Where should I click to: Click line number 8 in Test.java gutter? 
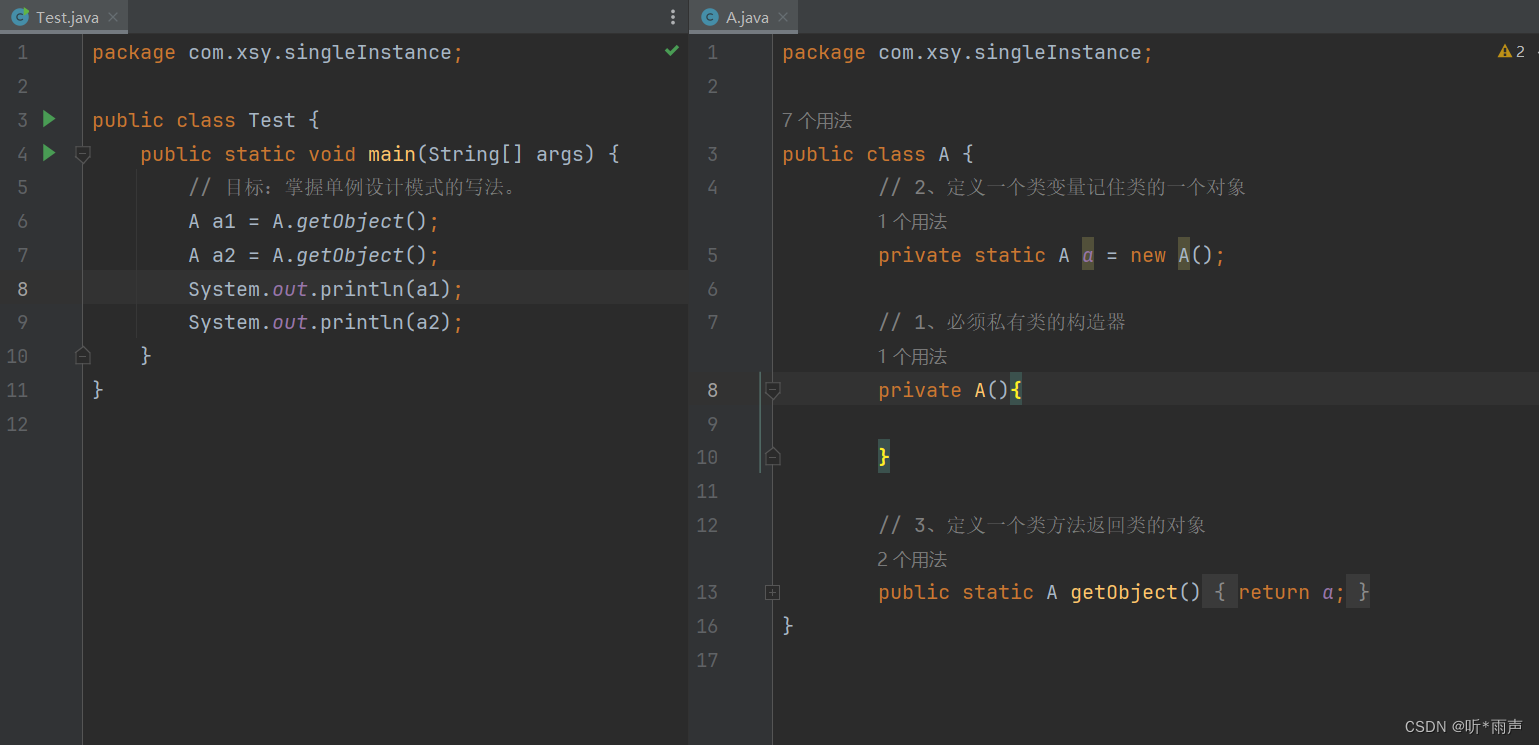[22, 289]
